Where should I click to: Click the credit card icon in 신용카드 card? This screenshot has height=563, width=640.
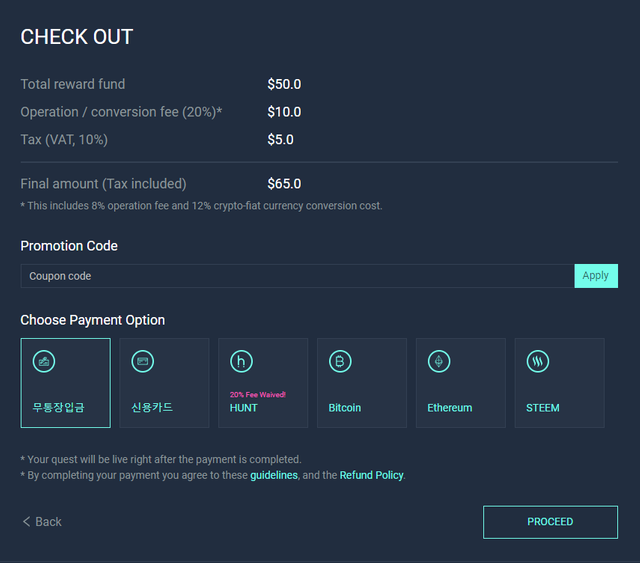[x=142, y=361]
